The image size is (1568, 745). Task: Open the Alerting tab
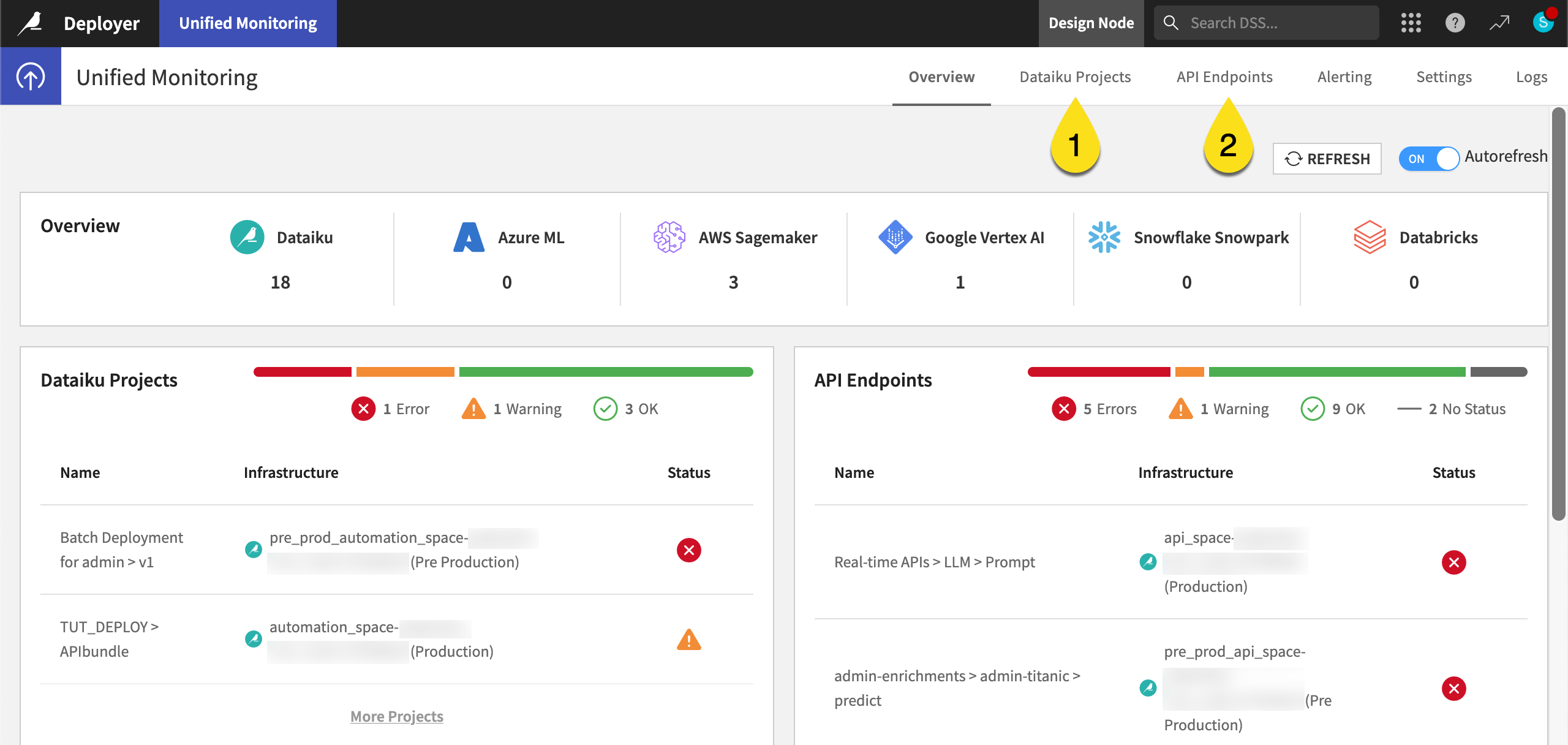point(1344,77)
